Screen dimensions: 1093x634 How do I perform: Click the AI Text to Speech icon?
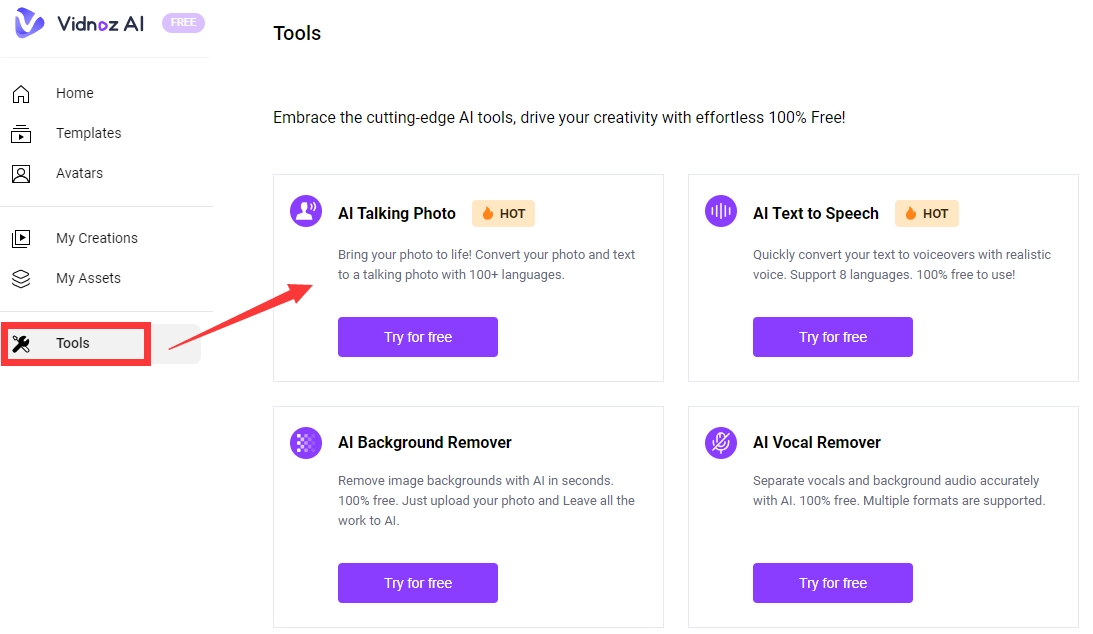[721, 211]
